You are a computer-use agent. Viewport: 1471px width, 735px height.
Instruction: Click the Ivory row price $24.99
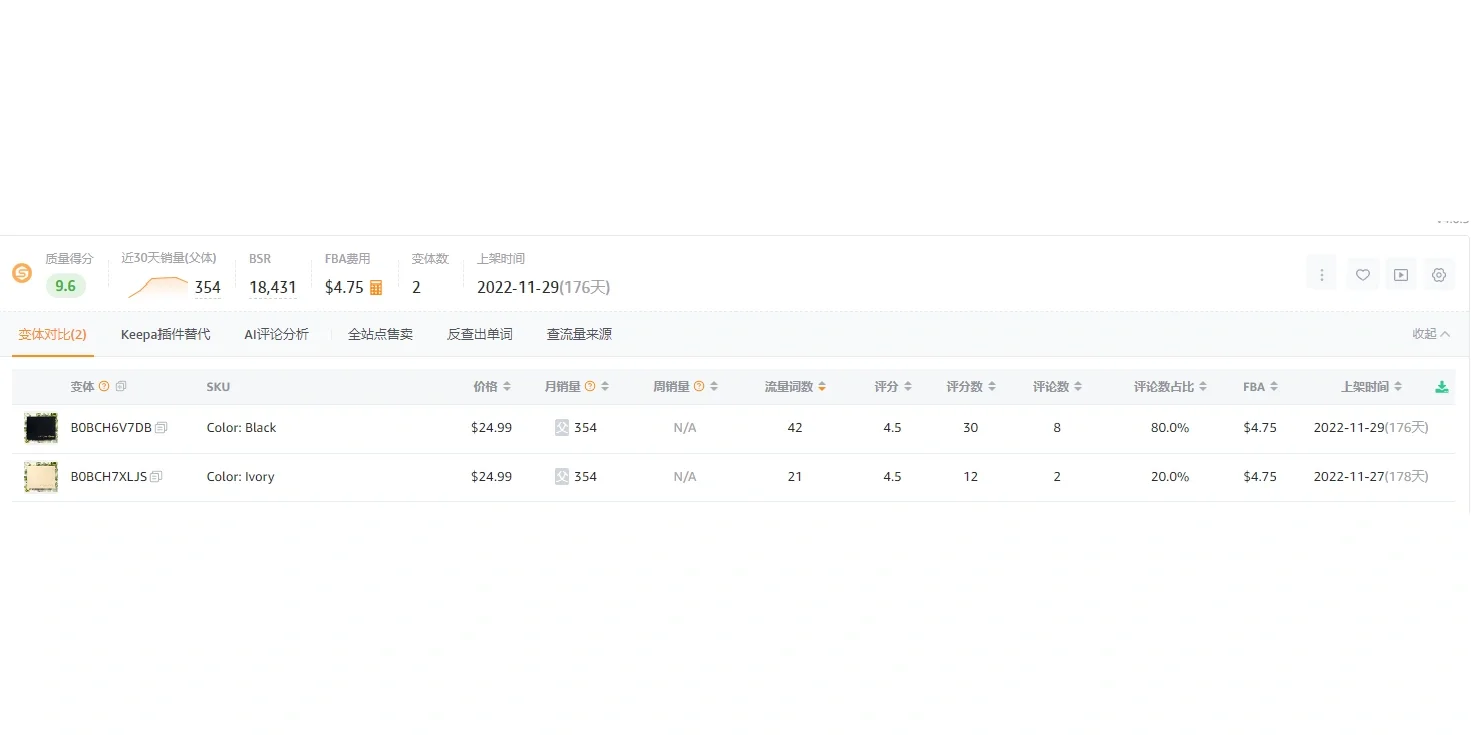(491, 477)
